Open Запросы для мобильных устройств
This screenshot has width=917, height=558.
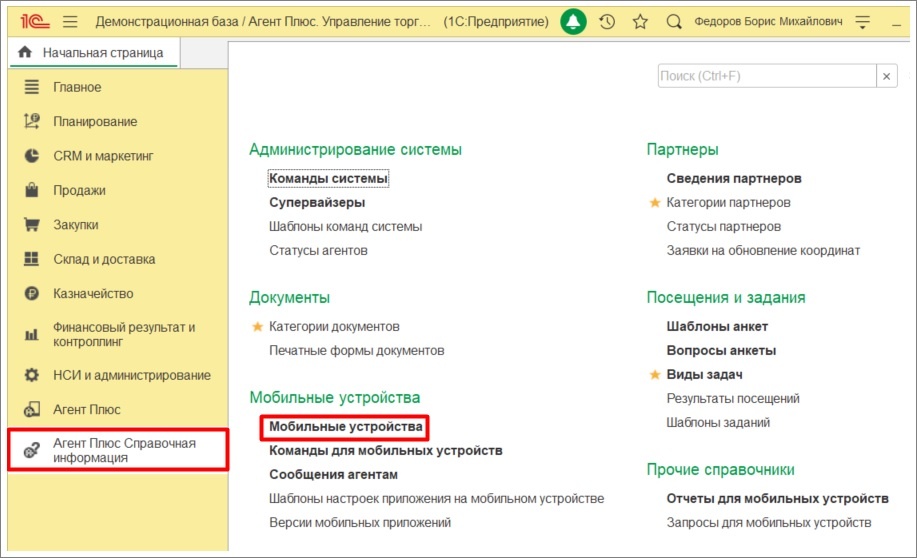tap(769, 522)
